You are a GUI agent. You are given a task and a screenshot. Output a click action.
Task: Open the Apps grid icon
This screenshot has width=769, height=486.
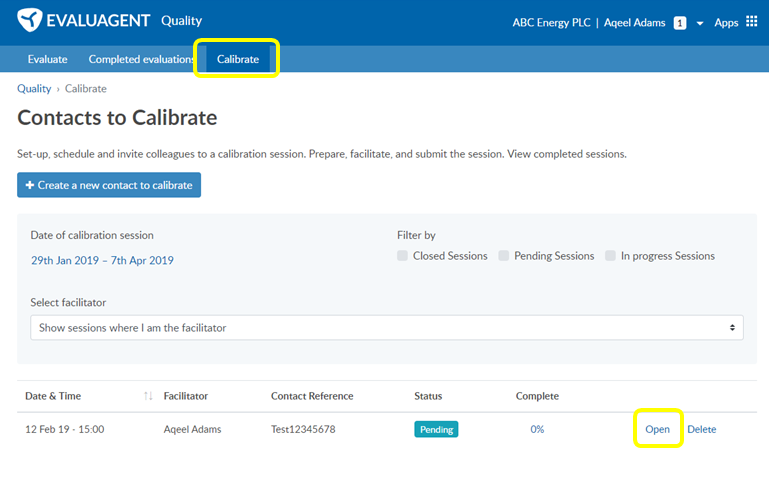click(751, 21)
